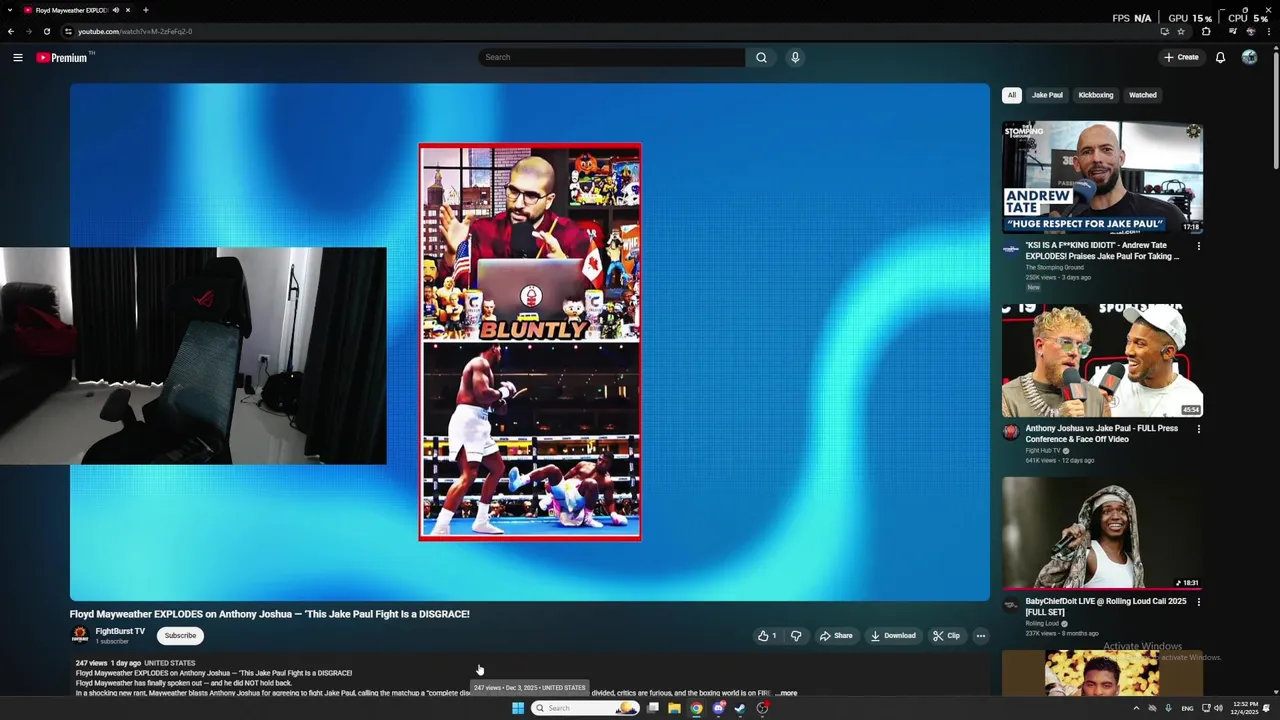Click the main video player
Image resolution: width=1280 pixels, height=720 pixels.
(x=530, y=342)
